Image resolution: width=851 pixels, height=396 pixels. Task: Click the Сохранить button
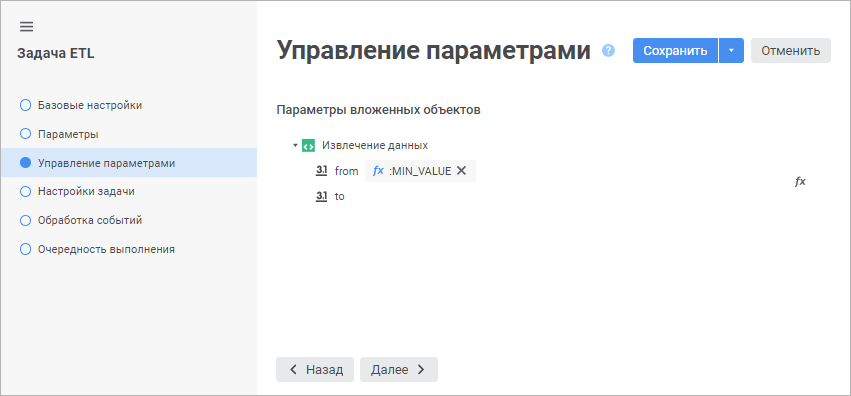coord(675,50)
